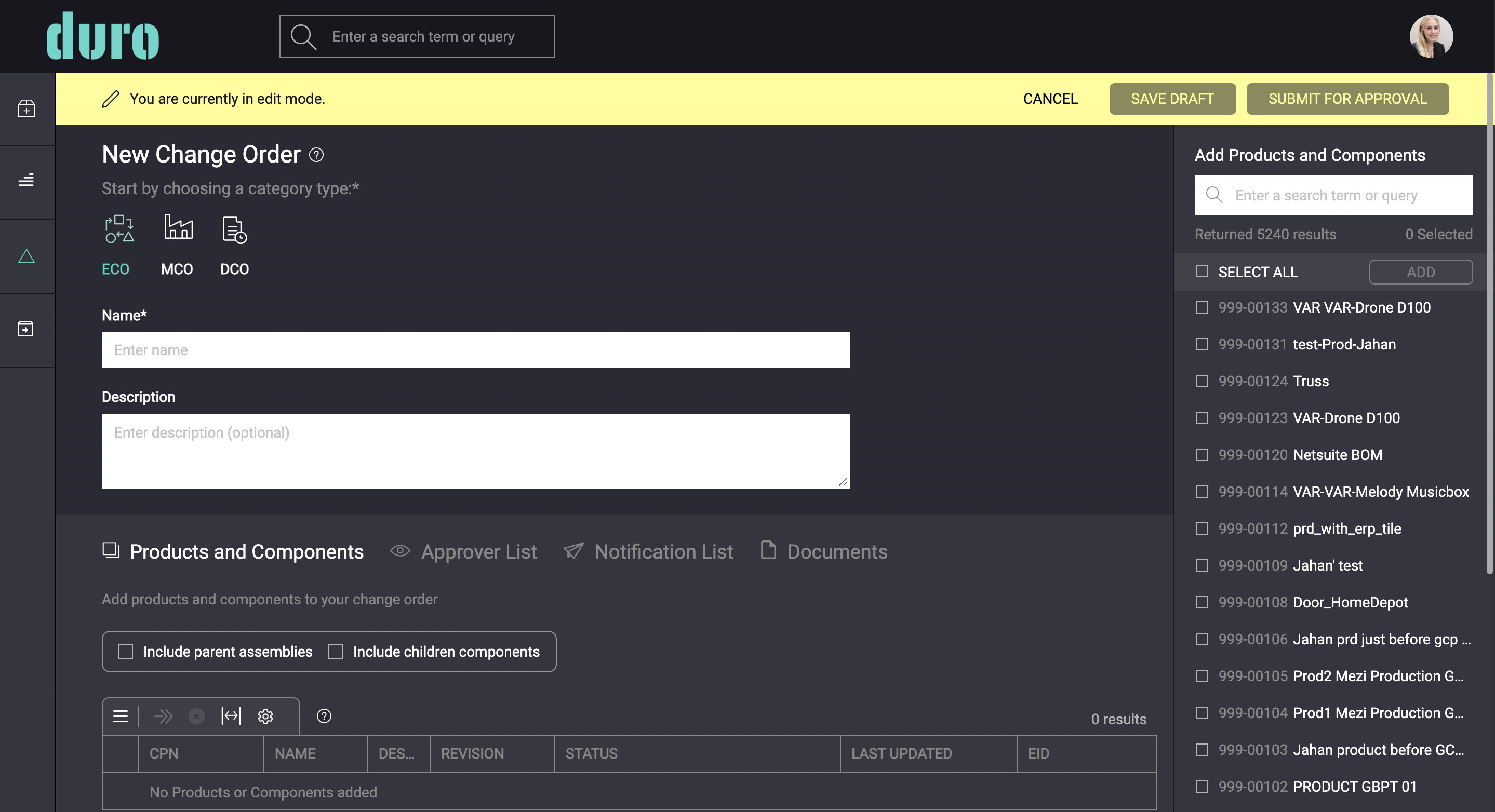
Task: Open the changes triangle icon in sidebar
Action: tap(26, 256)
